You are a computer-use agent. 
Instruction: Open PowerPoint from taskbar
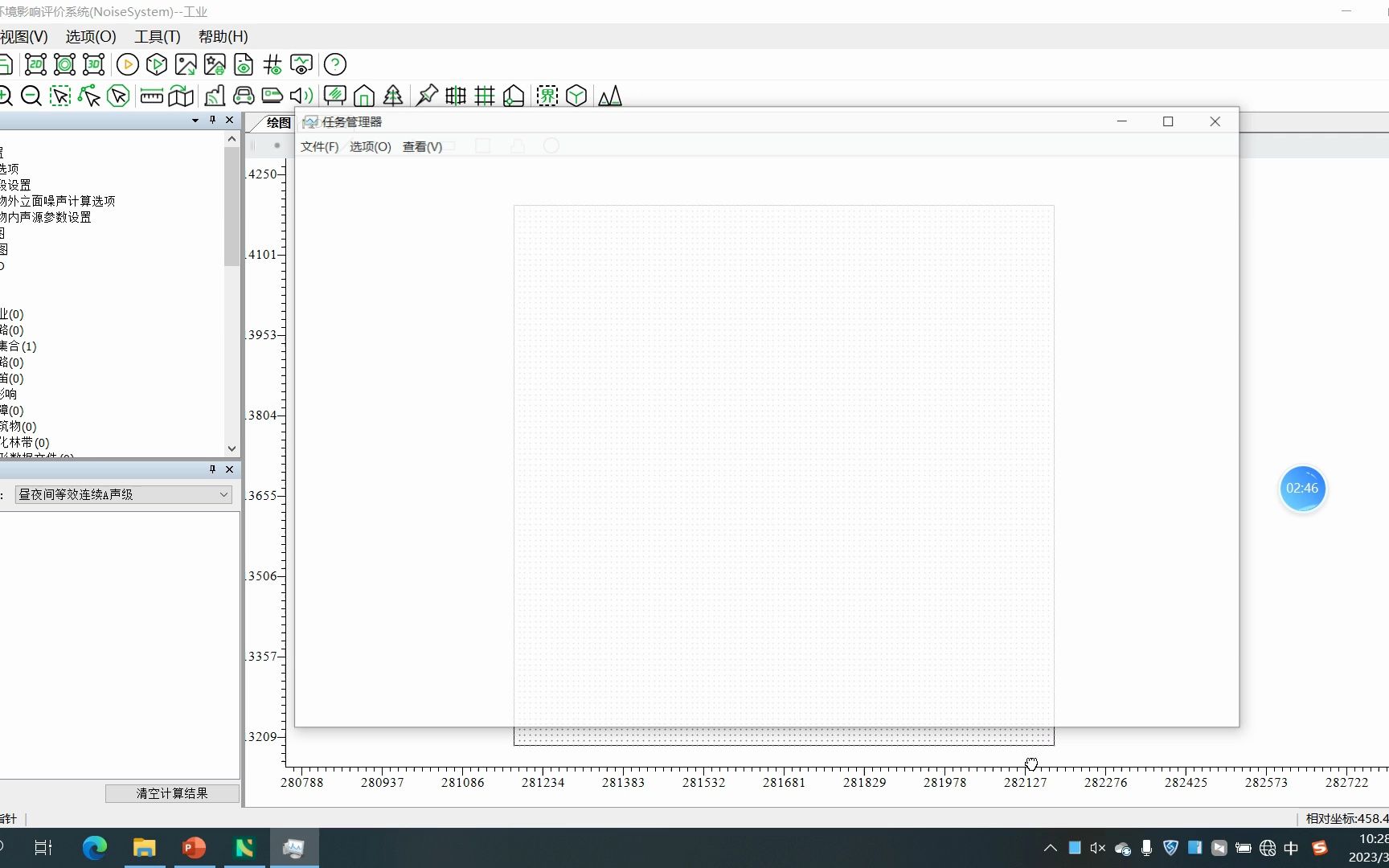click(x=194, y=848)
